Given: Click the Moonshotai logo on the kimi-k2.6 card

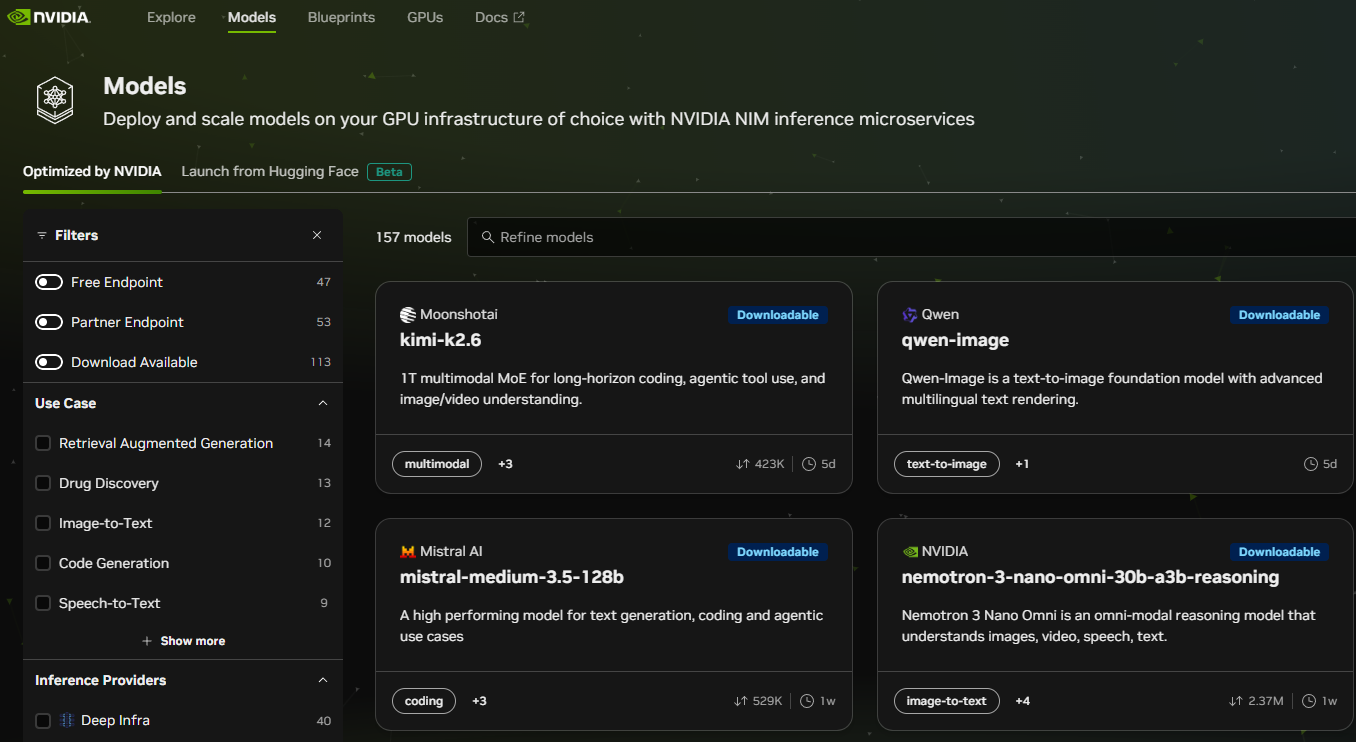Looking at the screenshot, I should [407, 315].
